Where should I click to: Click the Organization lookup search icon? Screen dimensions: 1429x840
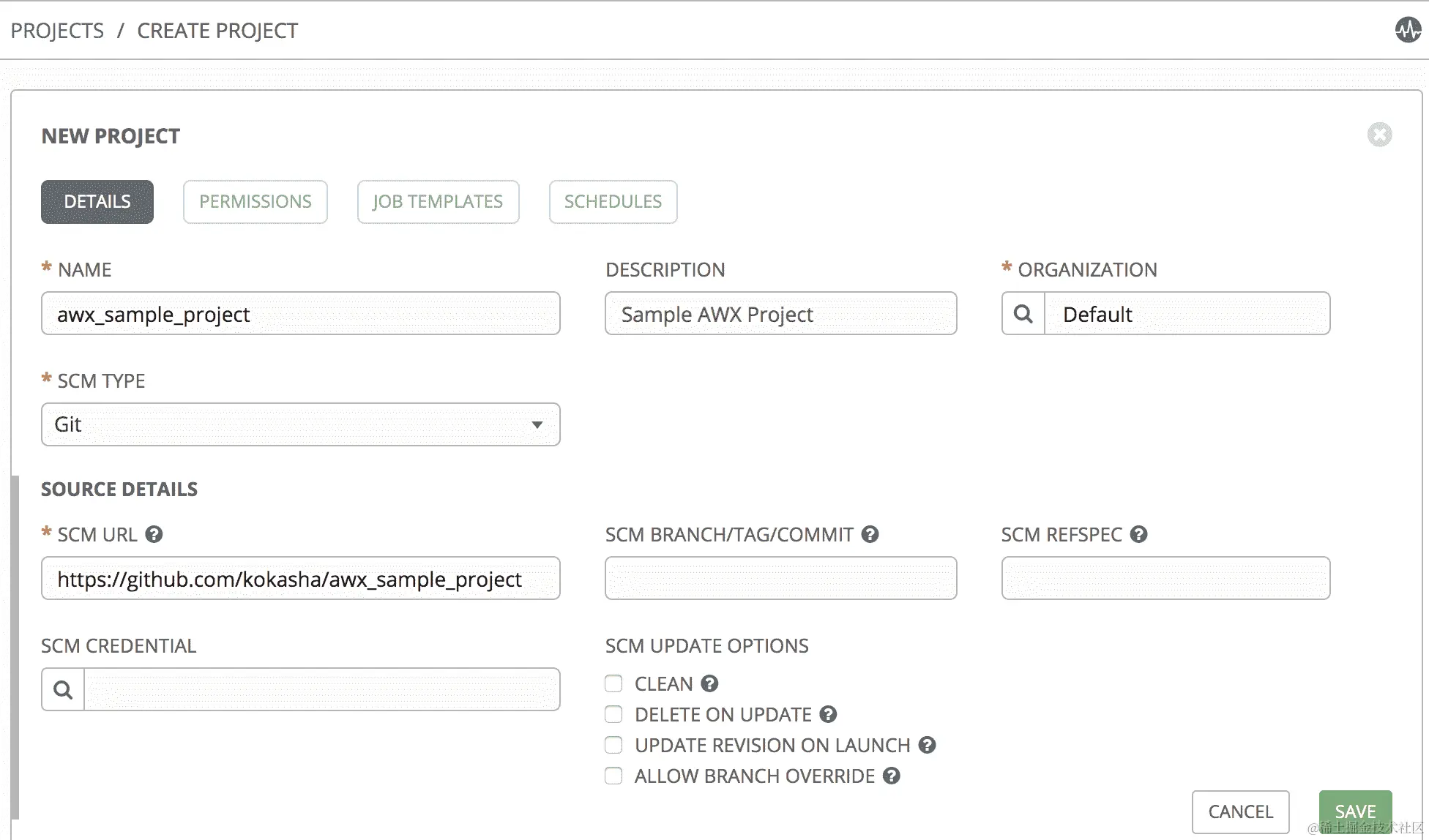1023,314
